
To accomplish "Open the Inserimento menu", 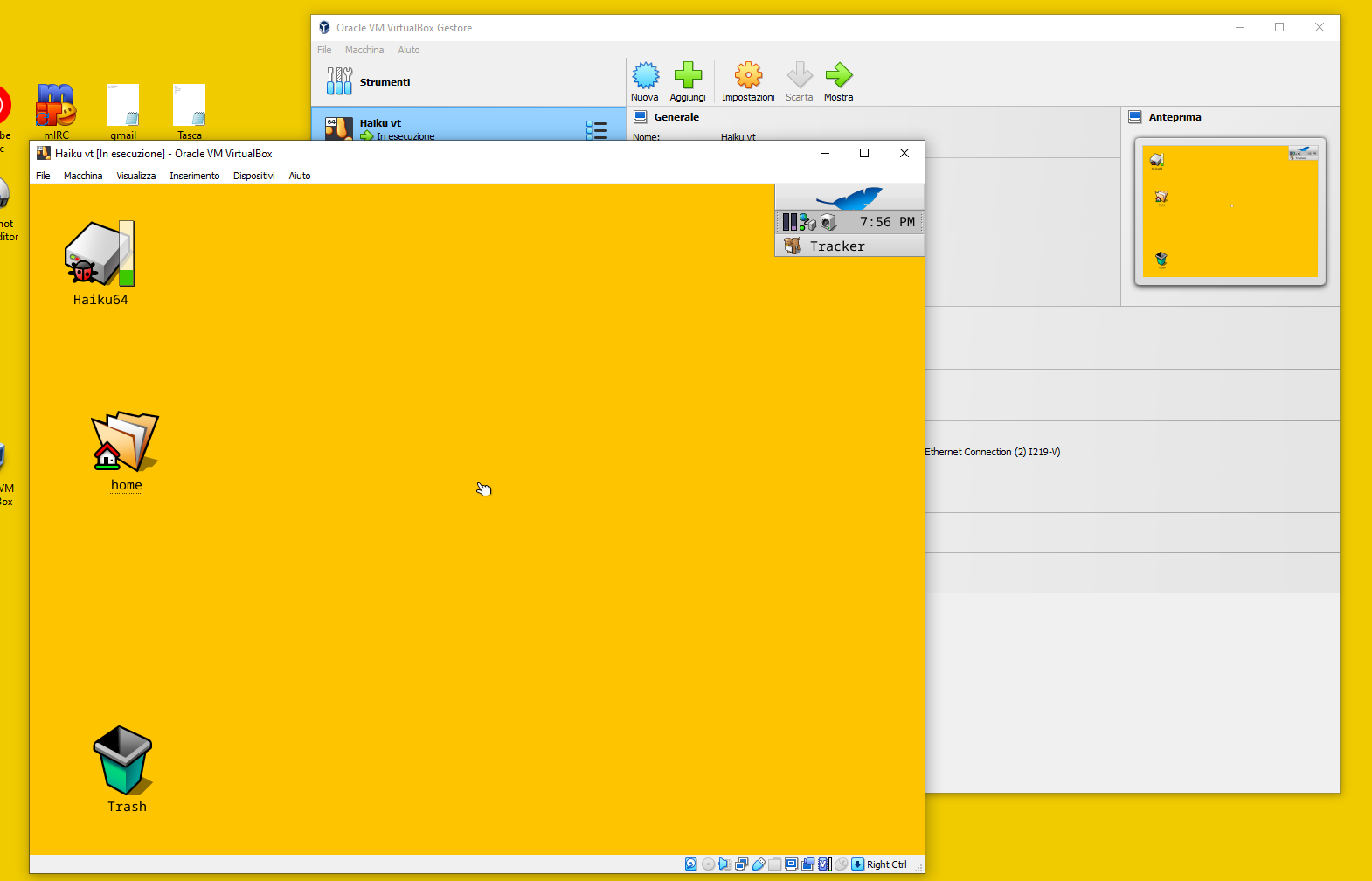I will pos(195,176).
